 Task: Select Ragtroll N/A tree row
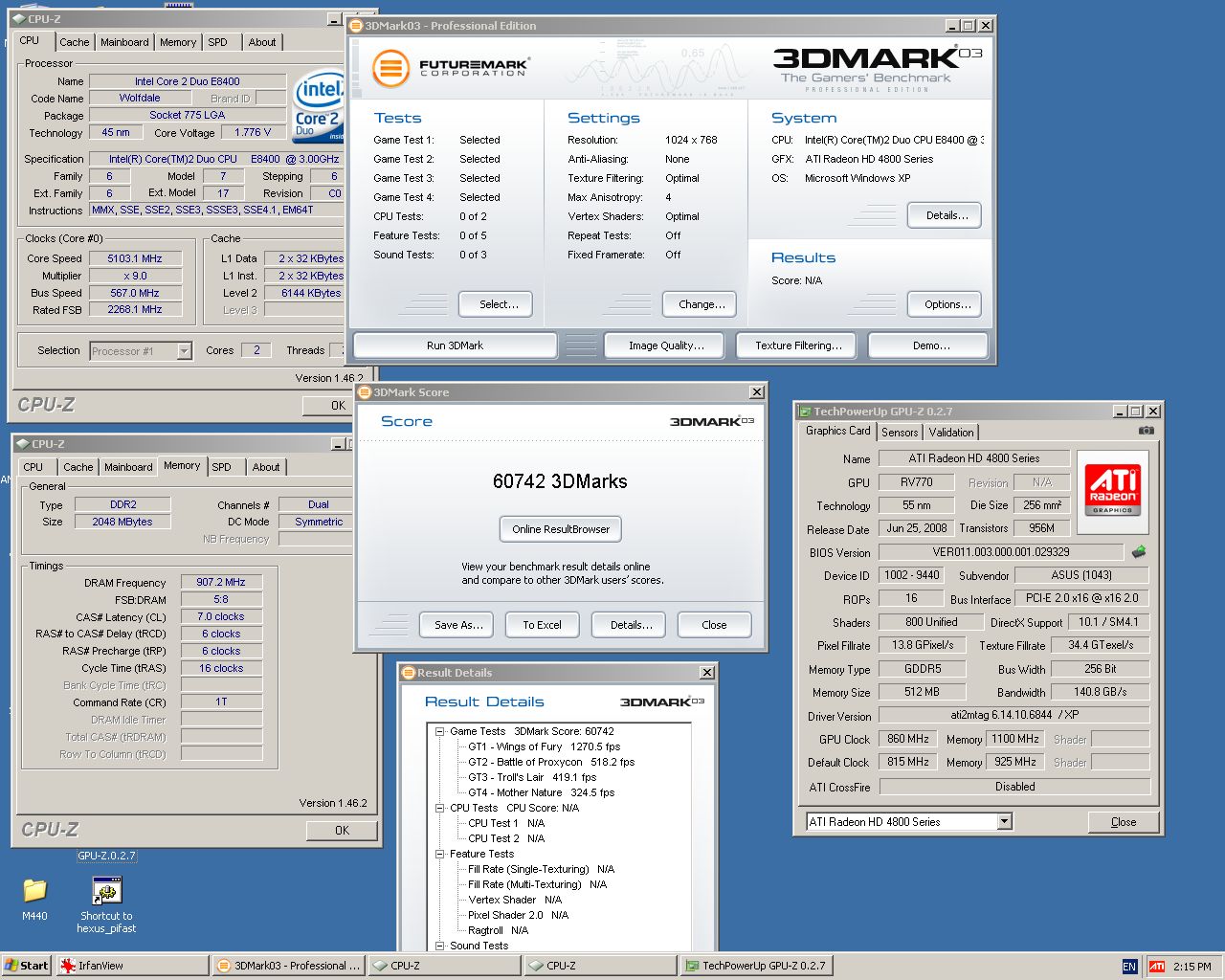(x=498, y=930)
